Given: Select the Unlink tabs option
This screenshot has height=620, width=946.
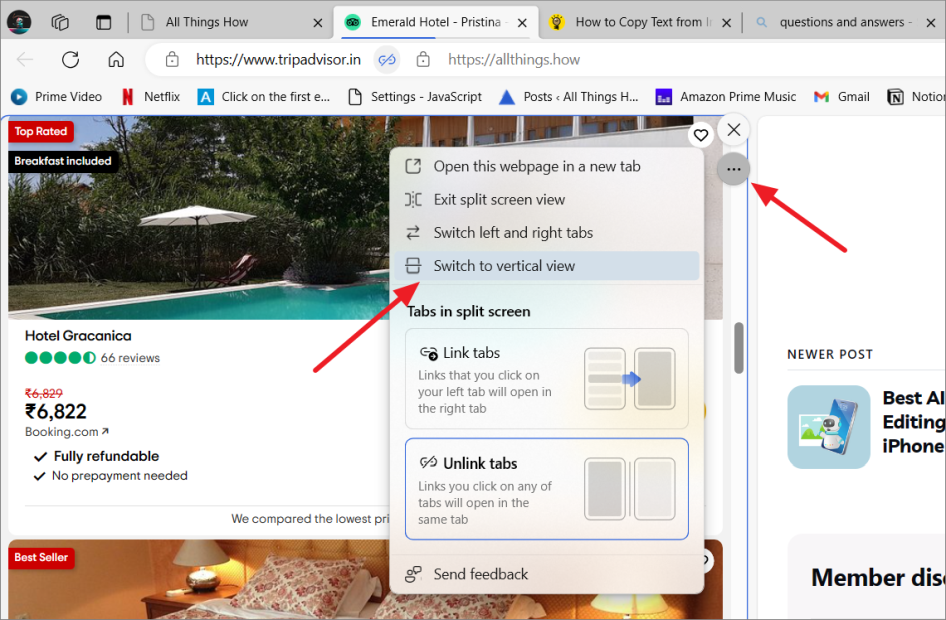Looking at the screenshot, I should [546, 488].
